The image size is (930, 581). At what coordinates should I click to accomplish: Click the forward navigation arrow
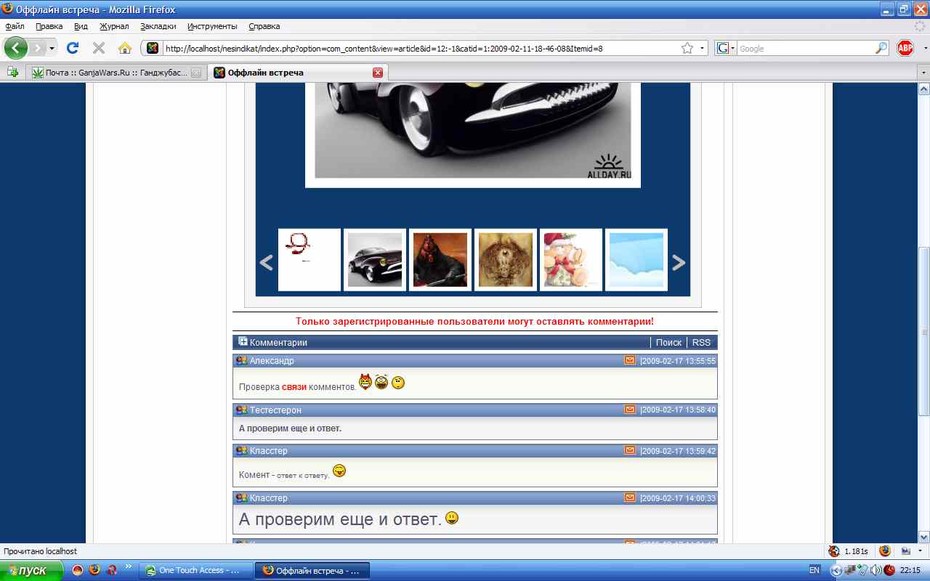[x=37, y=48]
